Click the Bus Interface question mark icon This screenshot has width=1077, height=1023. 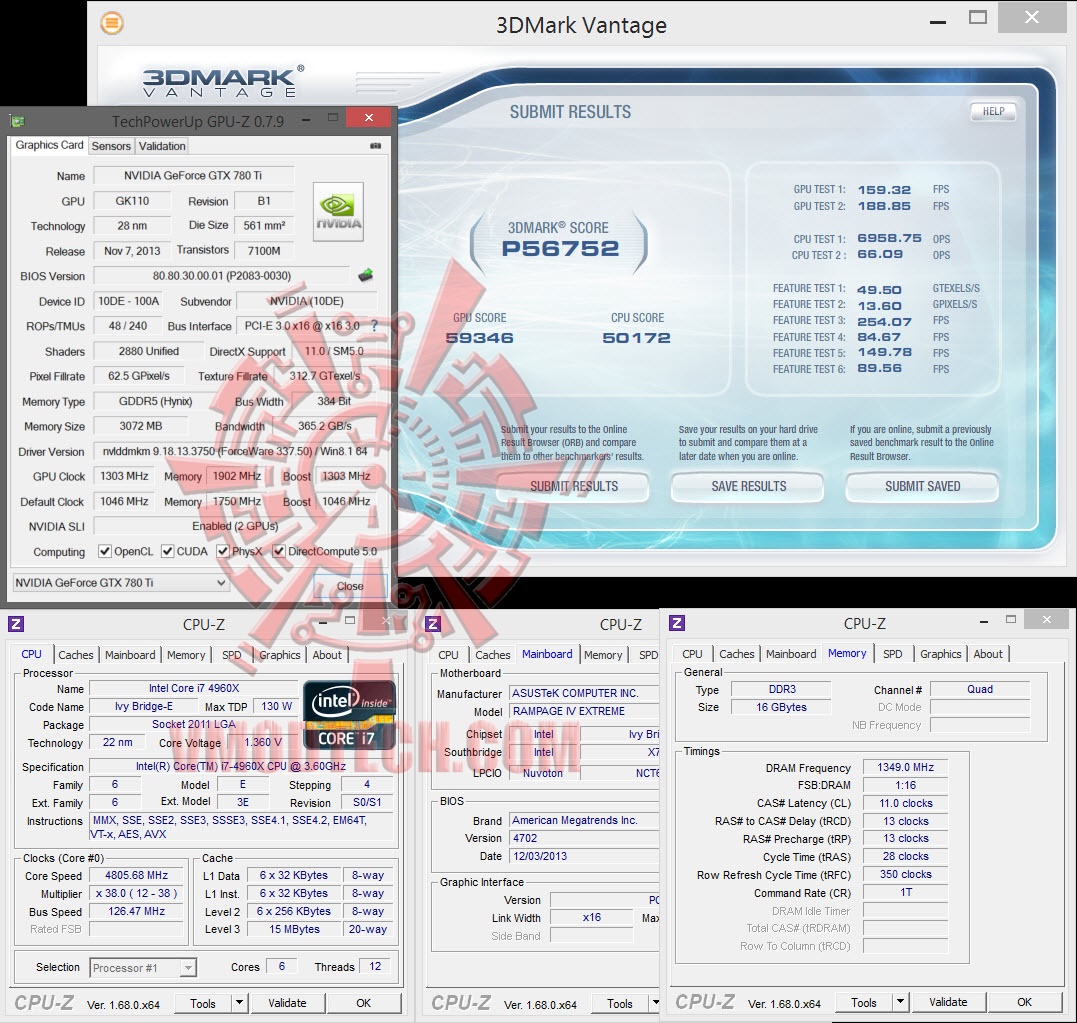click(x=374, y=326)
